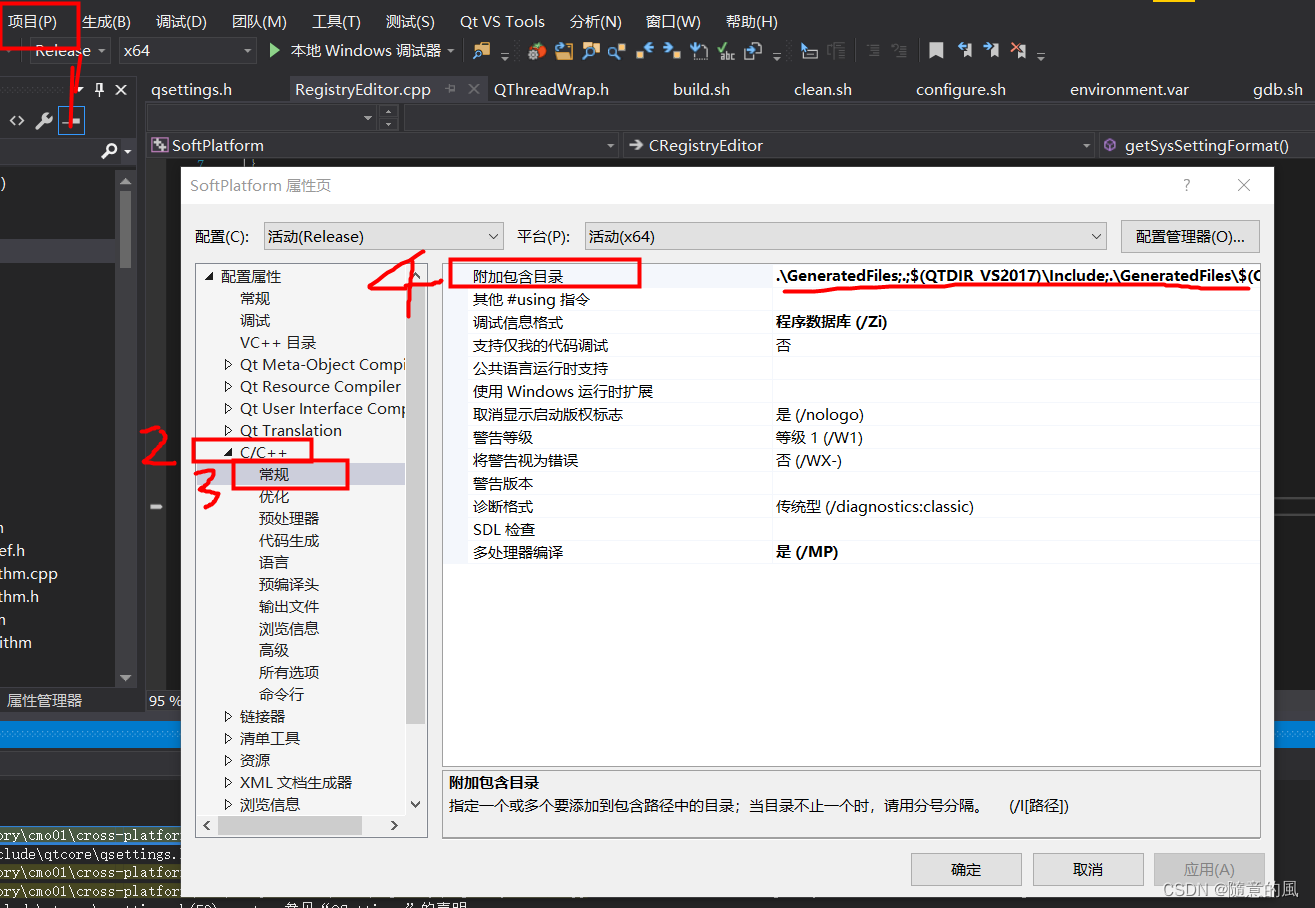
Task: Switch to the configure.sh tab
Action: tap(961, 89)
